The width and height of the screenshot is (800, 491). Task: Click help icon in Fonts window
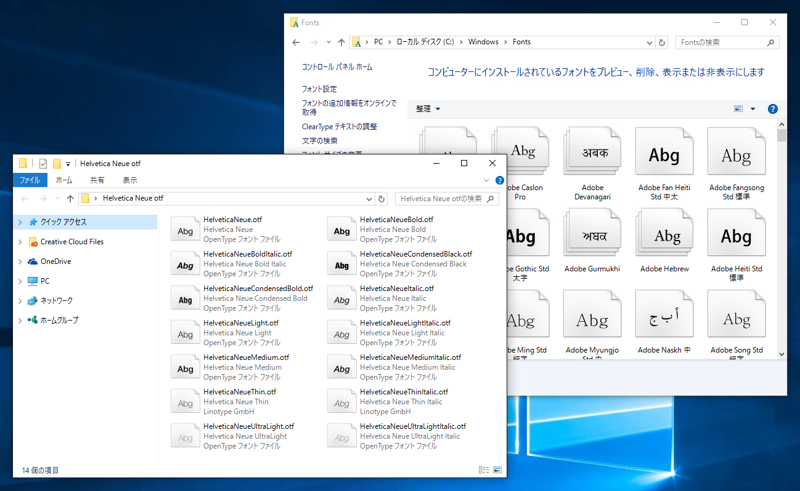[x=772, y=109]
